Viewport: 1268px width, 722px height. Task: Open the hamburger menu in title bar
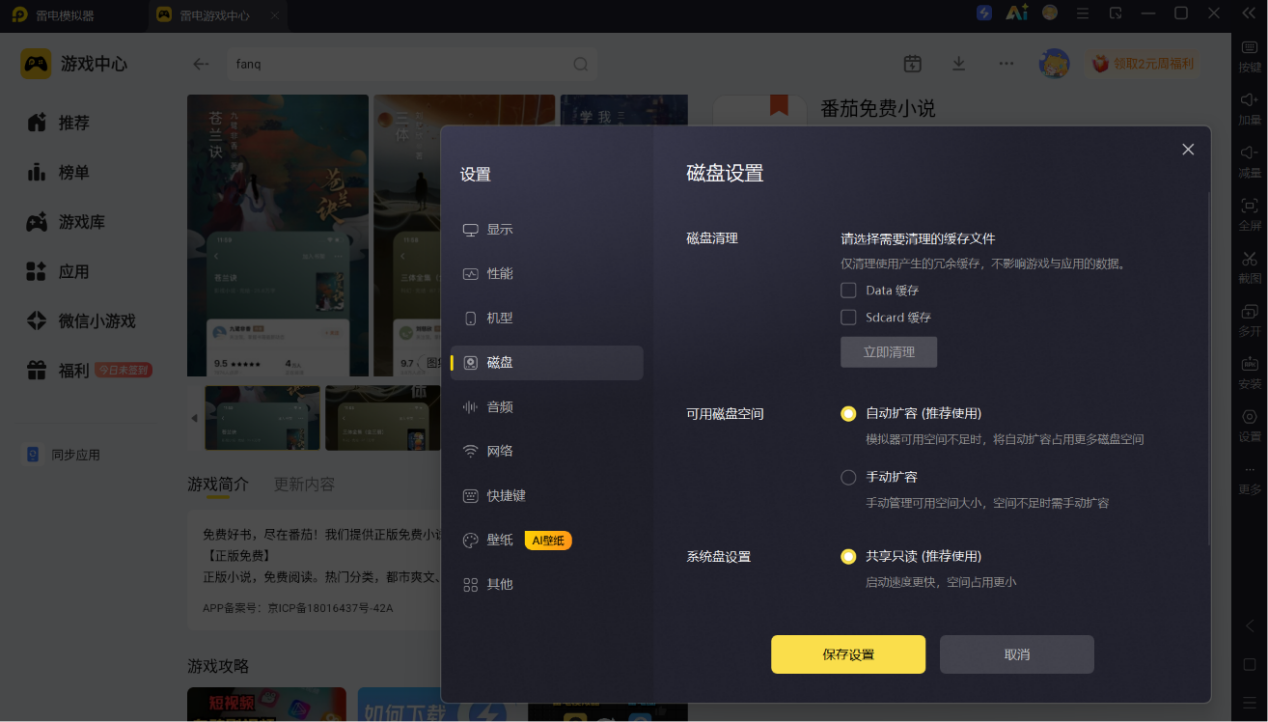[x=1083, y=13]
